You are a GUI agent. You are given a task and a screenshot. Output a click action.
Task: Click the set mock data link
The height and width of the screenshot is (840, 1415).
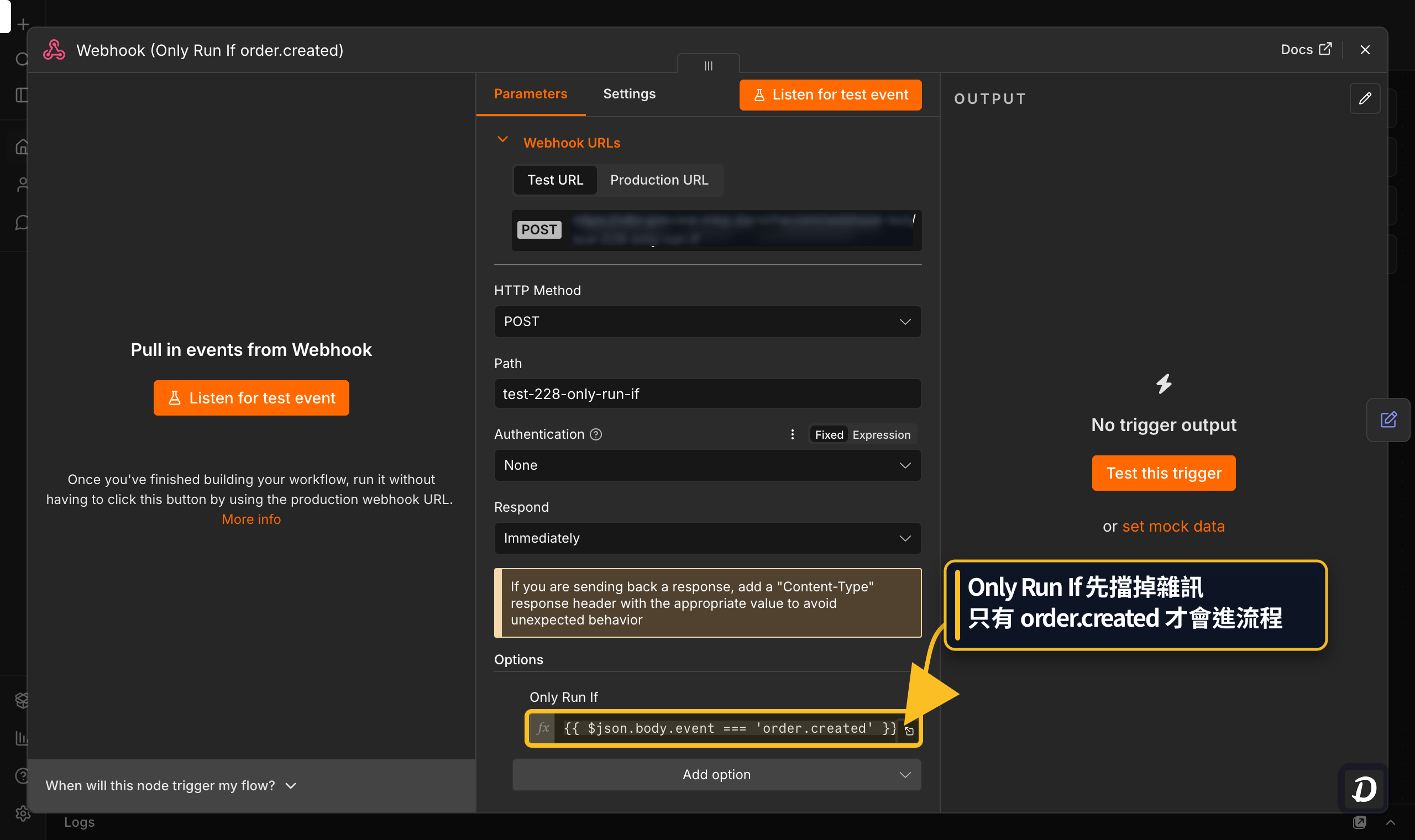point(1173,526)
